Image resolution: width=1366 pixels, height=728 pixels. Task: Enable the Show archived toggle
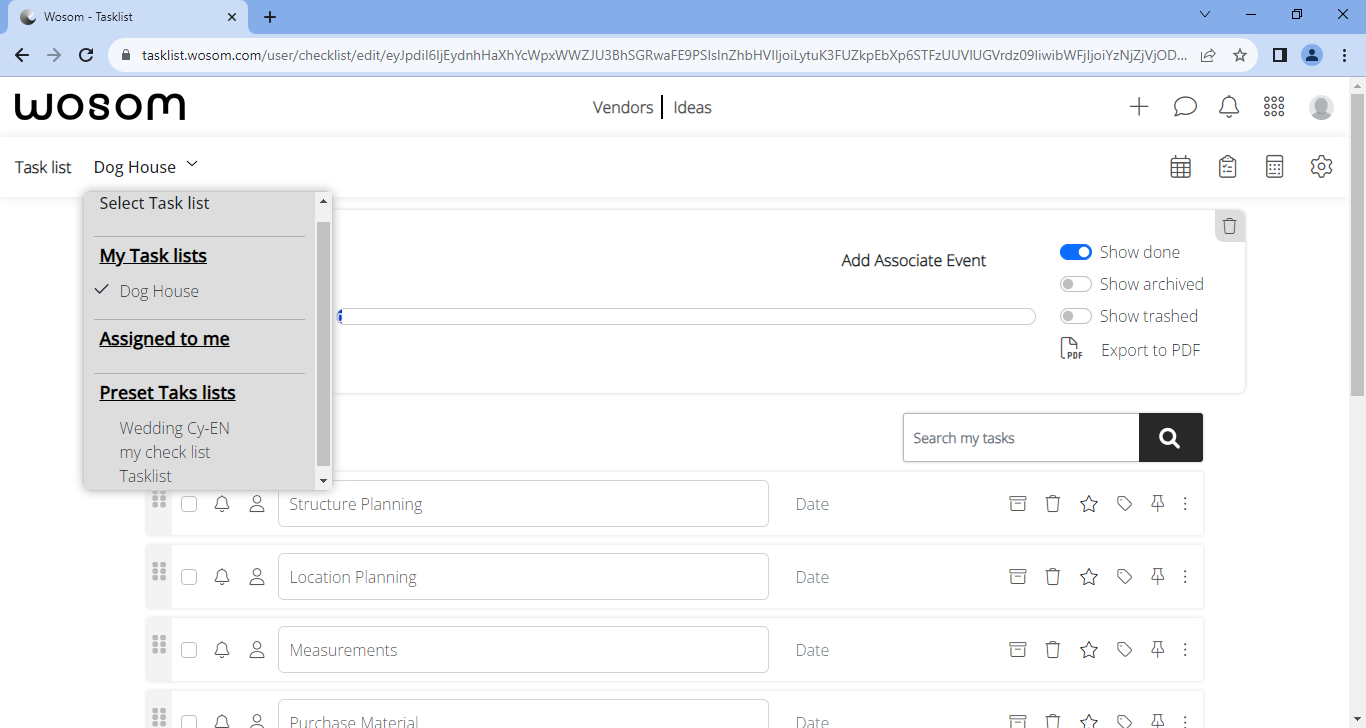point(1075,284)
